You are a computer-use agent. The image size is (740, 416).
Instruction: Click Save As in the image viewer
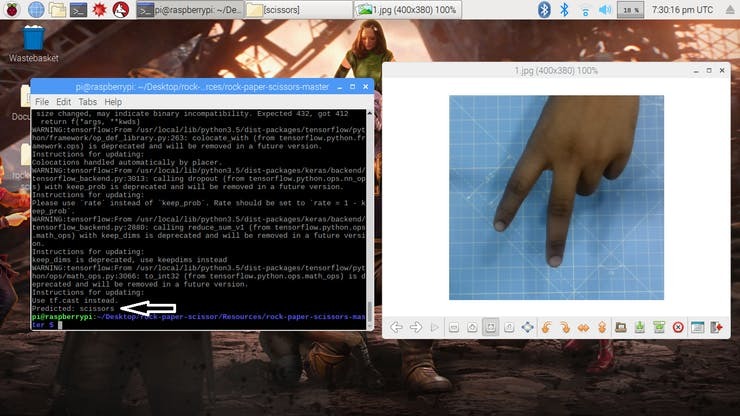tap(659, 327)
